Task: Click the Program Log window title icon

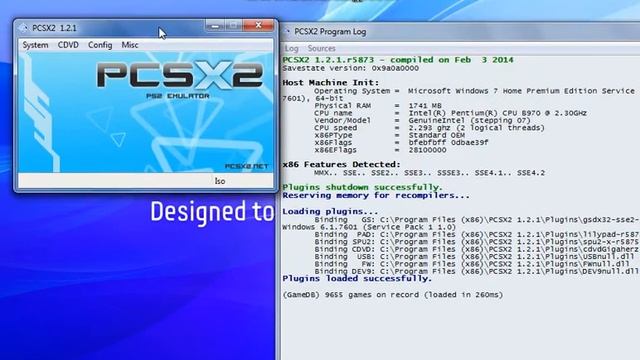Action: [287, 31]
